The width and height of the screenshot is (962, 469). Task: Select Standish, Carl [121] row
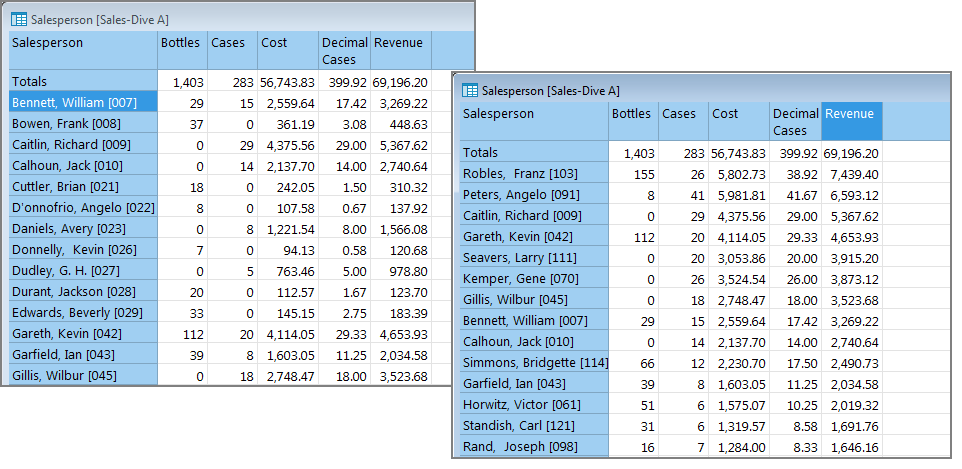[534, 425]
